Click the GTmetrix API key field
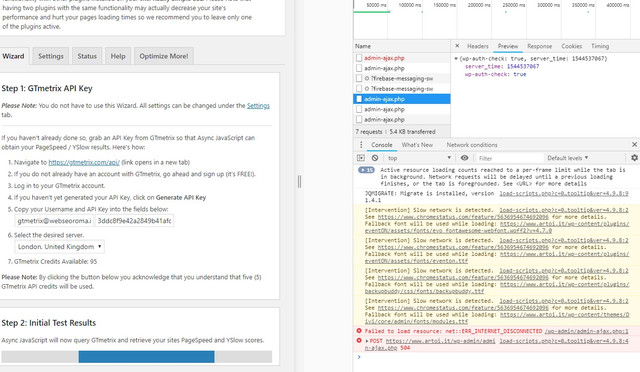 pos(134,221)
